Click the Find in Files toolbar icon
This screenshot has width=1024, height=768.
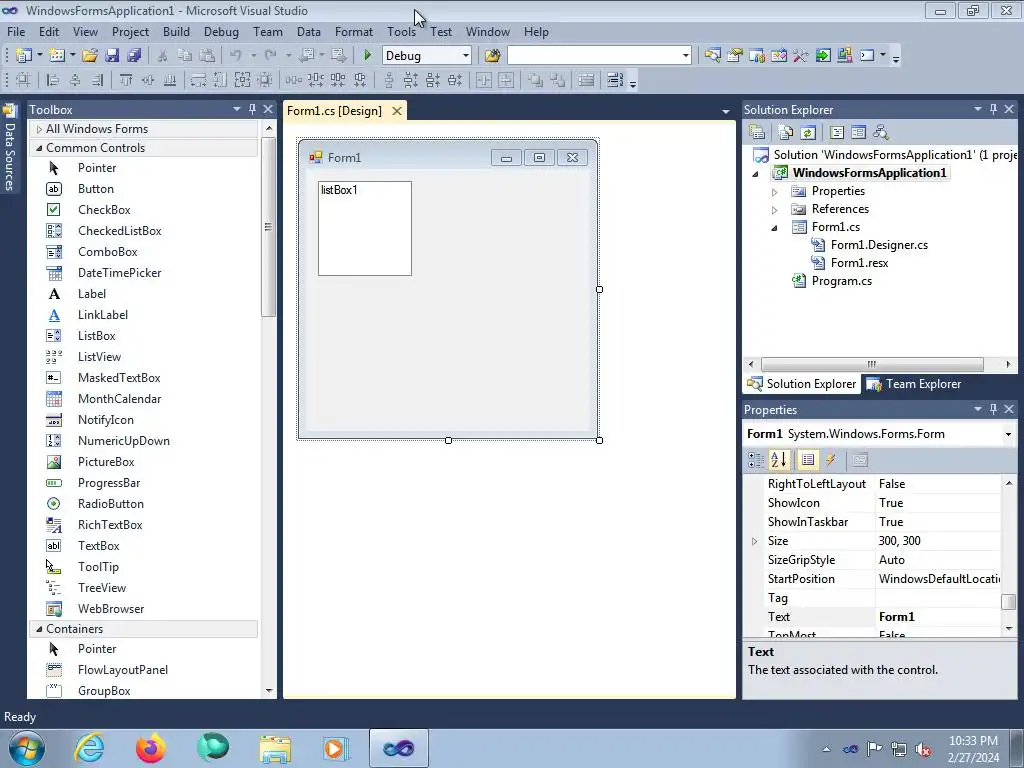[492, 56]
